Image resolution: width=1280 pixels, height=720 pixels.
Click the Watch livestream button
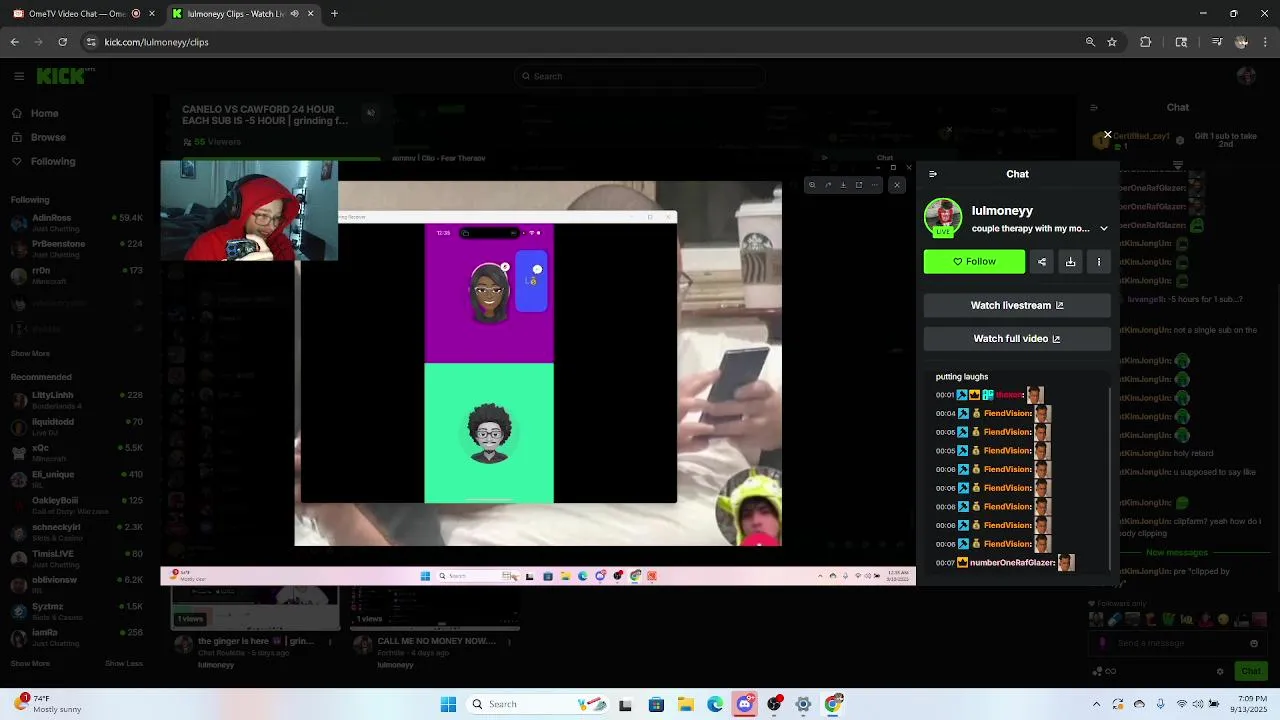coord(1017,305)
